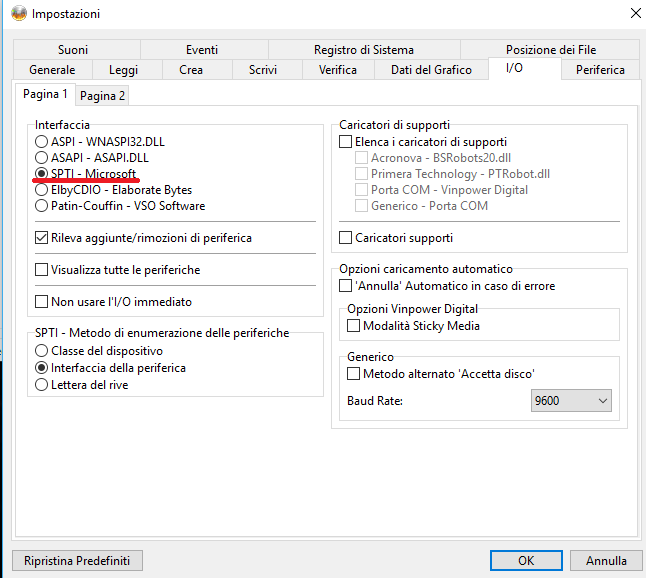Select the Pagina 1 sub-tab

point(45,94)
